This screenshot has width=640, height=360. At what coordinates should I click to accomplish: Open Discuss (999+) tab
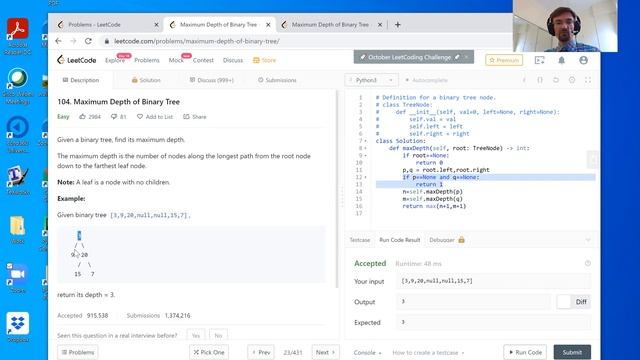pyautogui.click(x=211, y=80)
